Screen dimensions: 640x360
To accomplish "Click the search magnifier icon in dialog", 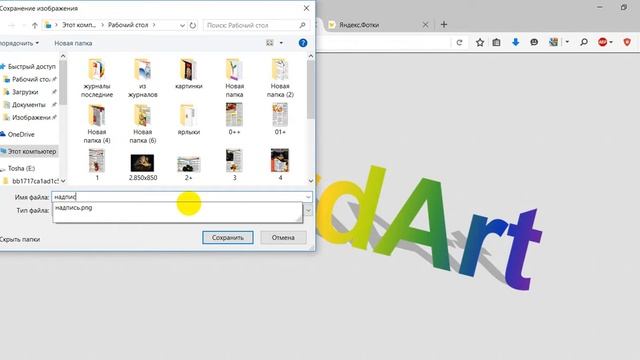I will pos(302,25).
